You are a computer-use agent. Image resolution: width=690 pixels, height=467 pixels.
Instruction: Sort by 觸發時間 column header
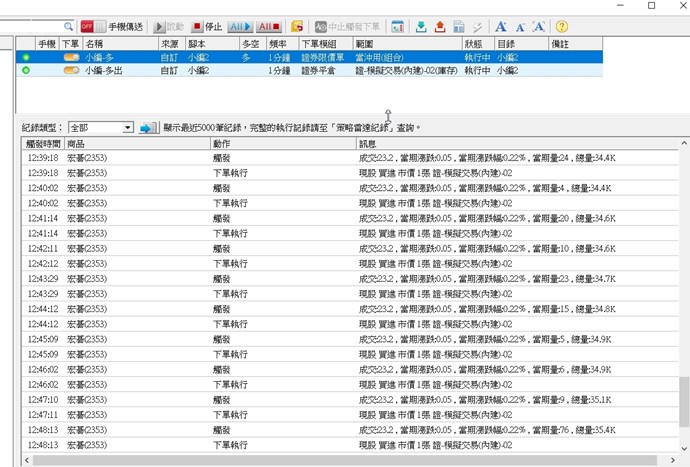pyautogui.click(x=43, y=145)
